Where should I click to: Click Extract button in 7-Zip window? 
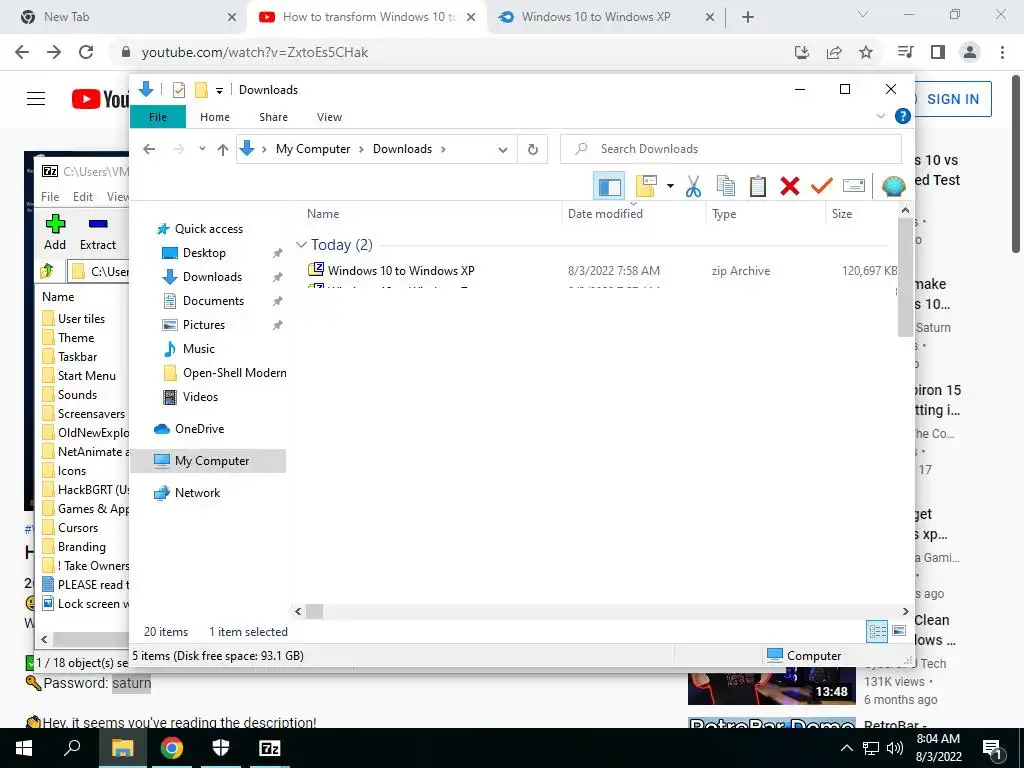tap(97, 232)
